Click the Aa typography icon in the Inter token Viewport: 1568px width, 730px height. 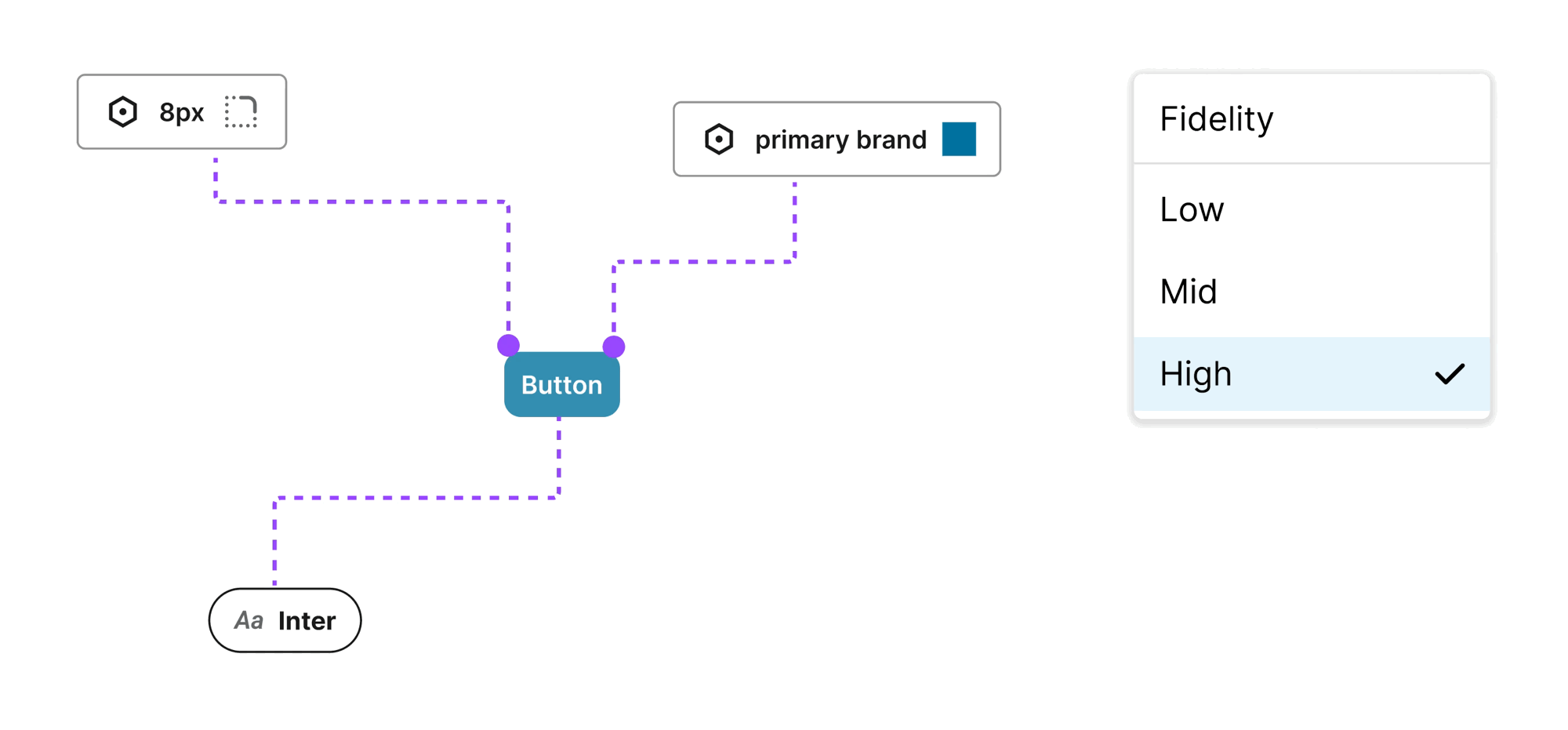pyautogui.click(x=250, y=619)
